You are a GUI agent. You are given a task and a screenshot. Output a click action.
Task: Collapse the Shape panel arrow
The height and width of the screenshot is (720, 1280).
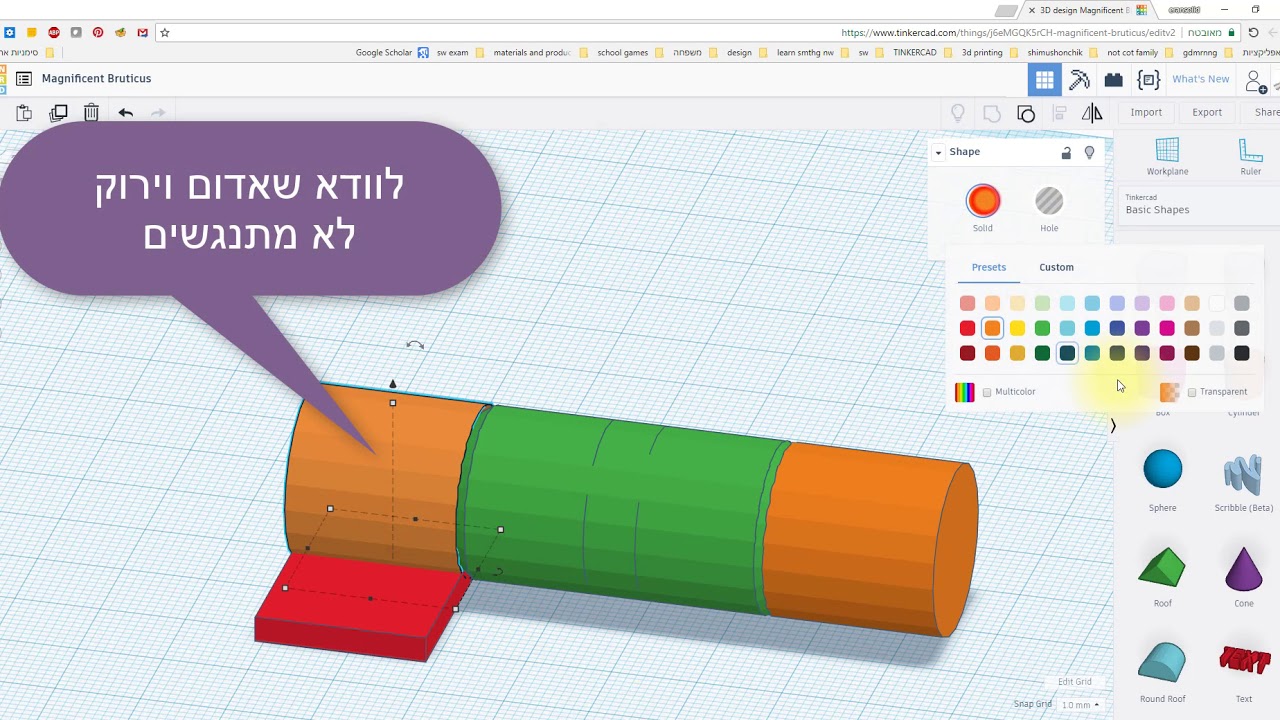click(938, 152)
